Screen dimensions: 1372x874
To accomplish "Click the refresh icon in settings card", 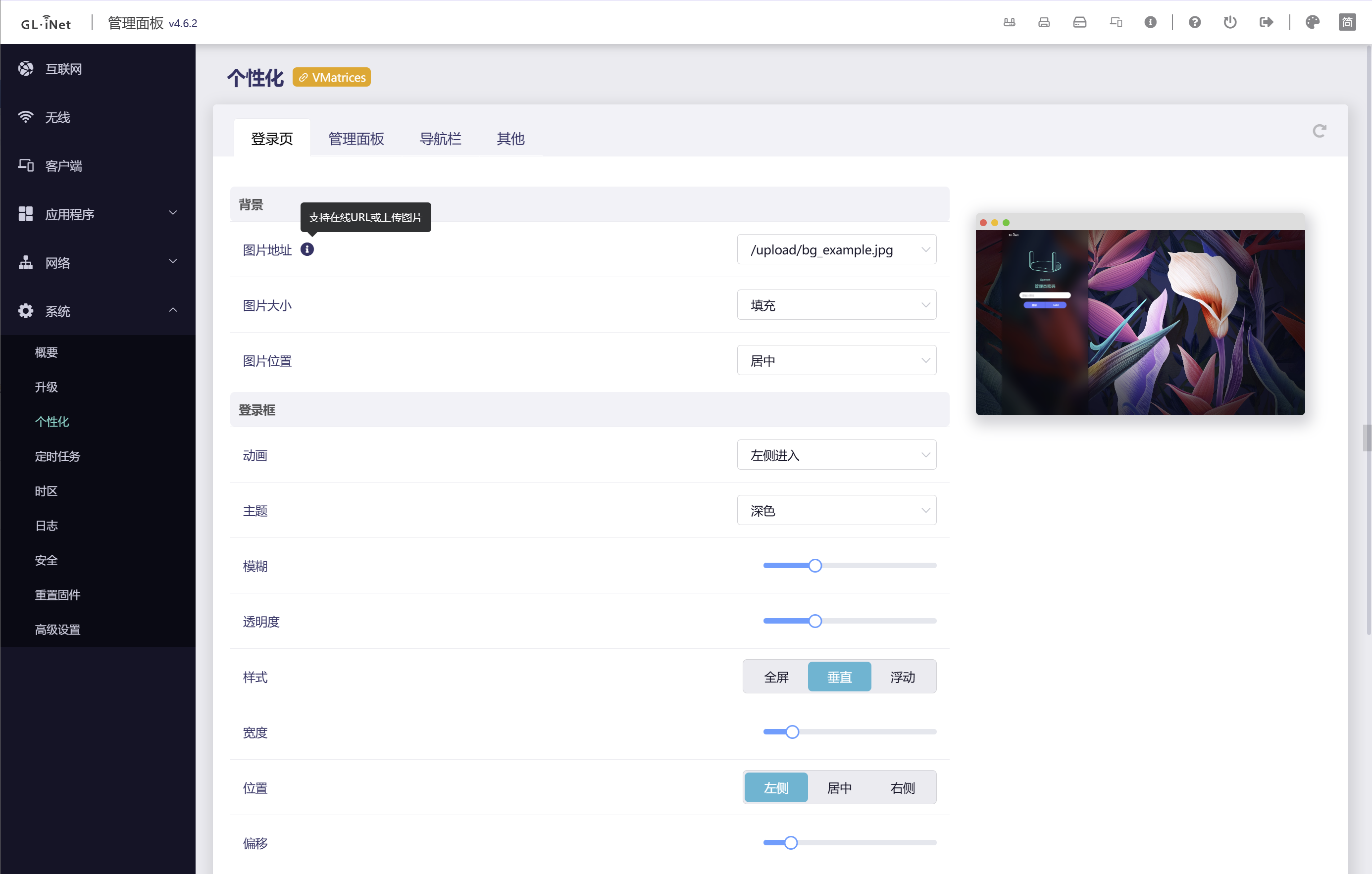I will pyautogui.click(x=1319, y=131).
